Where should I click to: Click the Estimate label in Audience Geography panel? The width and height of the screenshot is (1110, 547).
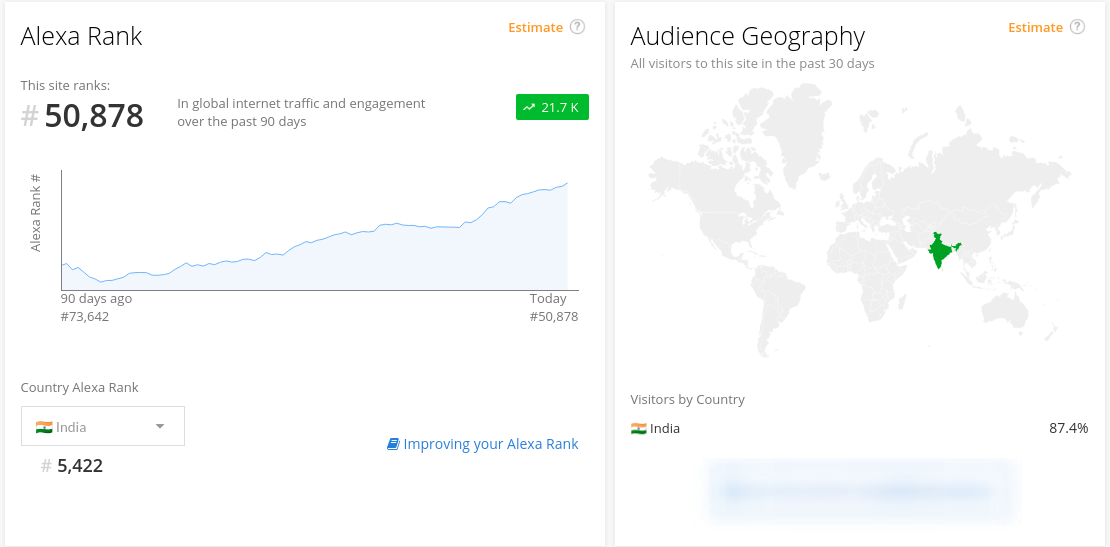pos(1035,28)
